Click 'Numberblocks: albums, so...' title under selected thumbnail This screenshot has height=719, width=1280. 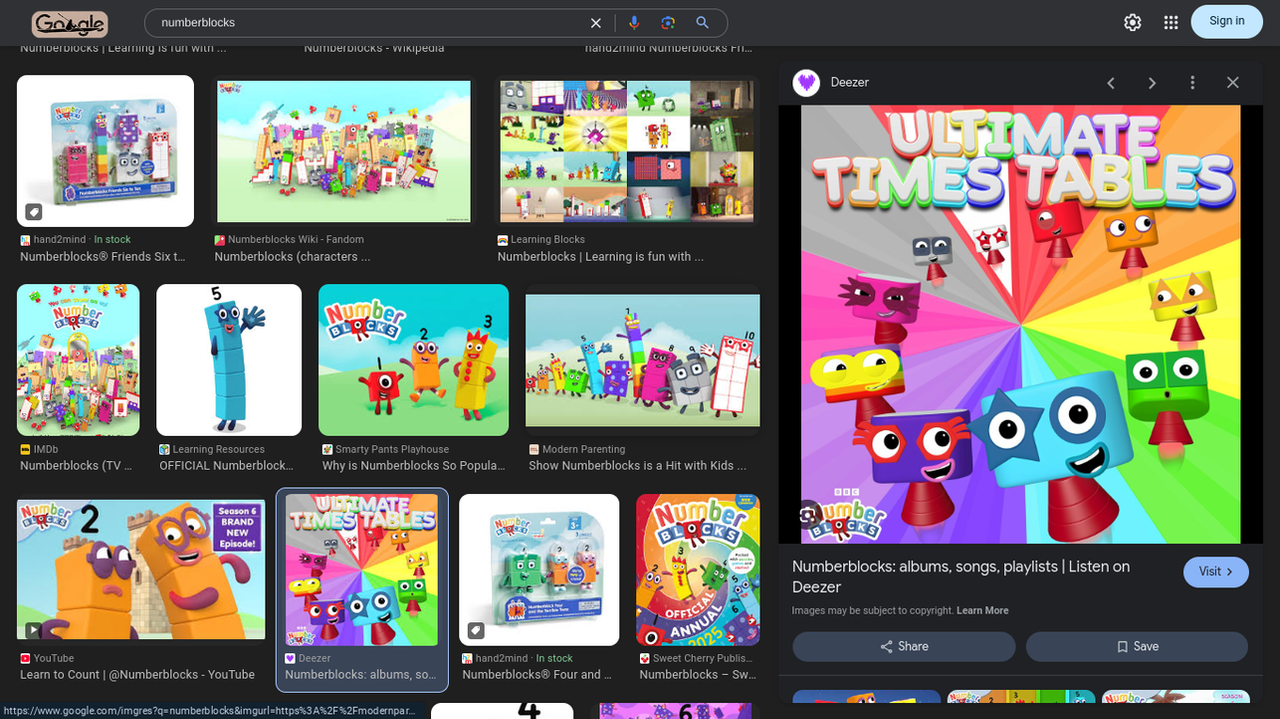click(361, 675)
